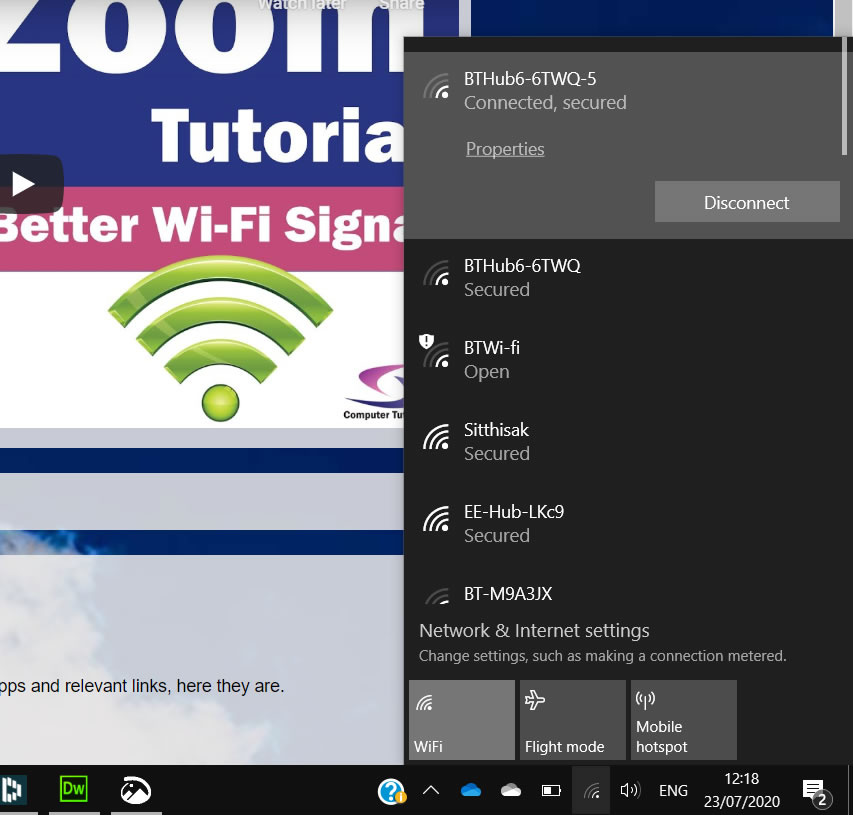Viewport: 853px width, 815px height.
Task: Open the speedometer app on the taskbar
Action: pos(135,790)
